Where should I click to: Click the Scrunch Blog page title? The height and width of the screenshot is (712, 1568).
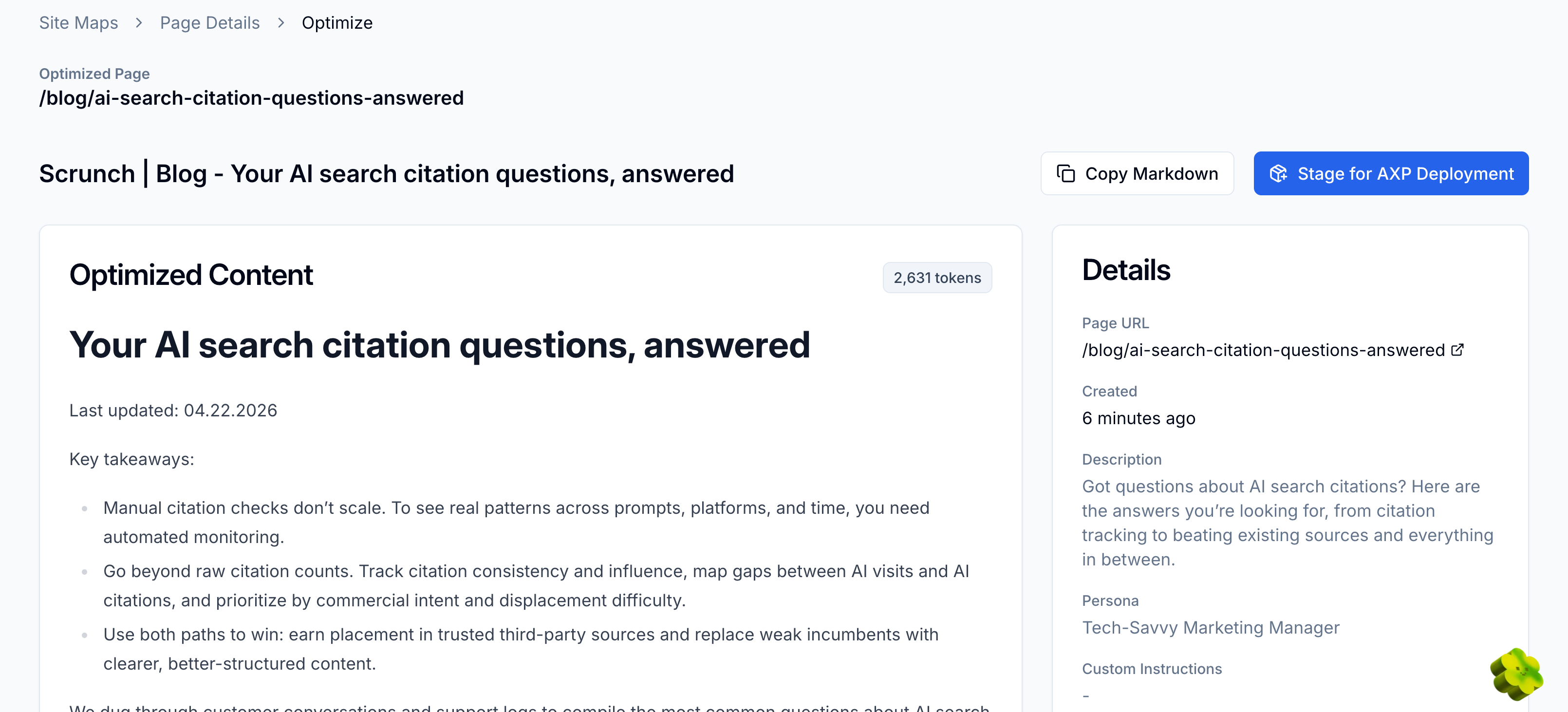click(x=387, y=173)
